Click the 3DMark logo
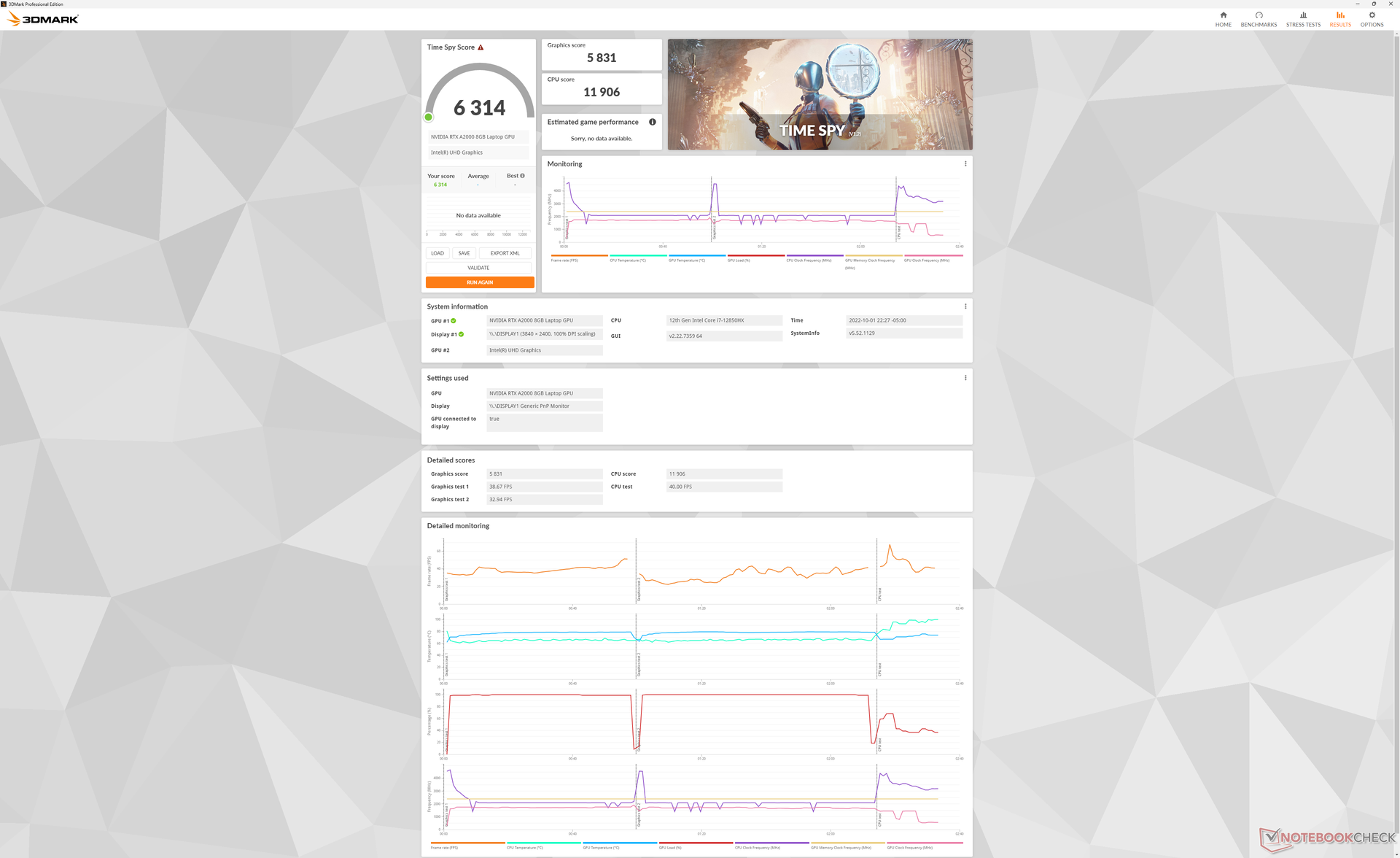Image resolution: width=1400 pixels, height=858 pixels. (x=44, y=19)
